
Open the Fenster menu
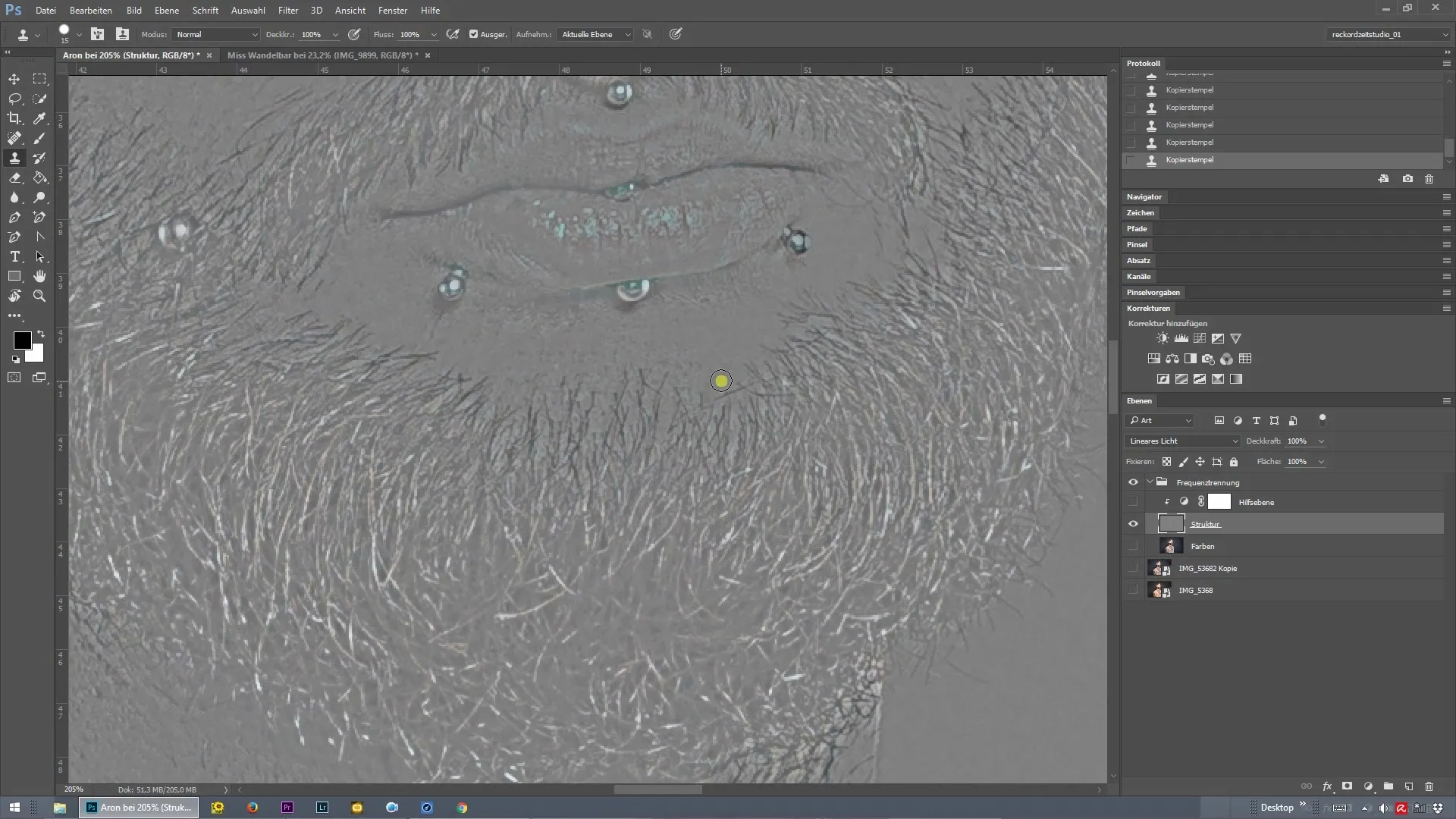click(x=393, y=11)
